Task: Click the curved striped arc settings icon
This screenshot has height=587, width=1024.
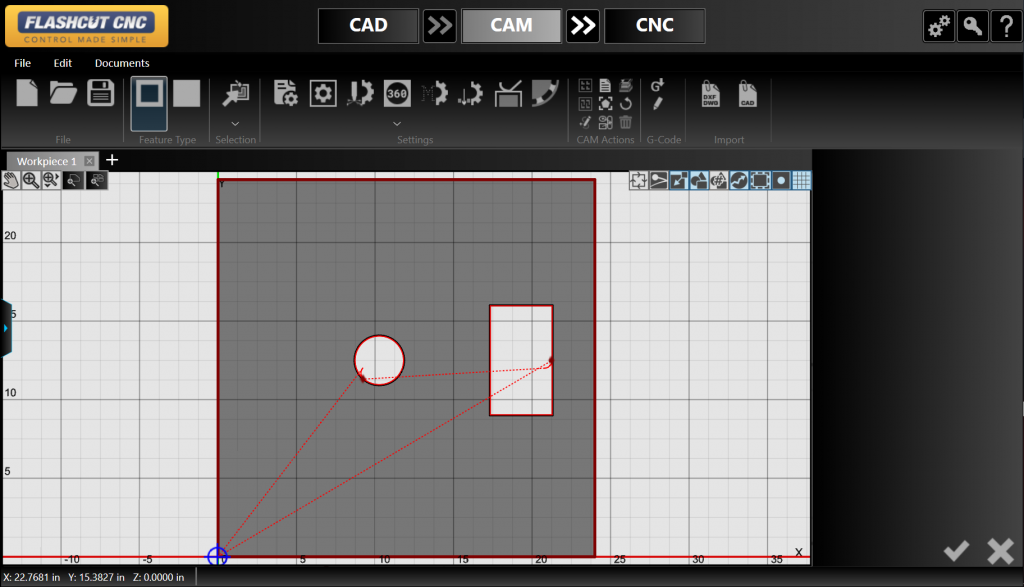Action: [x=545, y=93]
